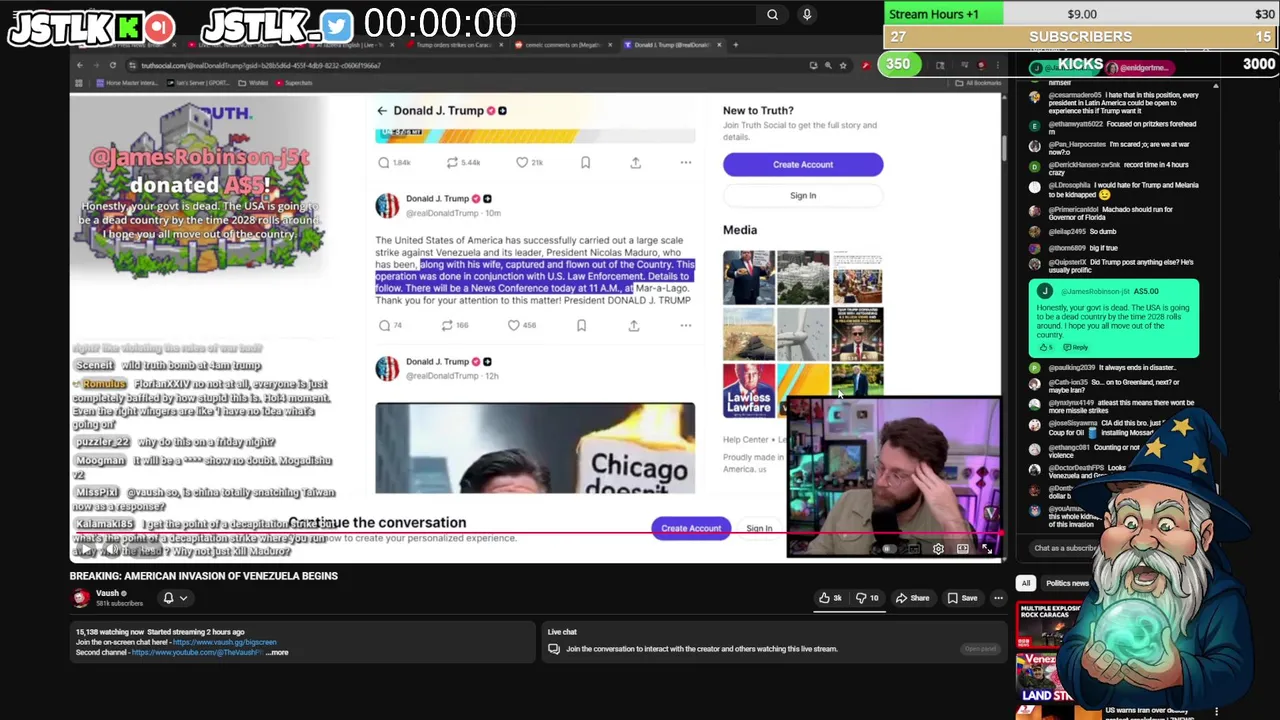Open video more-actions ellipsis next to Save

(x=998, y=598)
